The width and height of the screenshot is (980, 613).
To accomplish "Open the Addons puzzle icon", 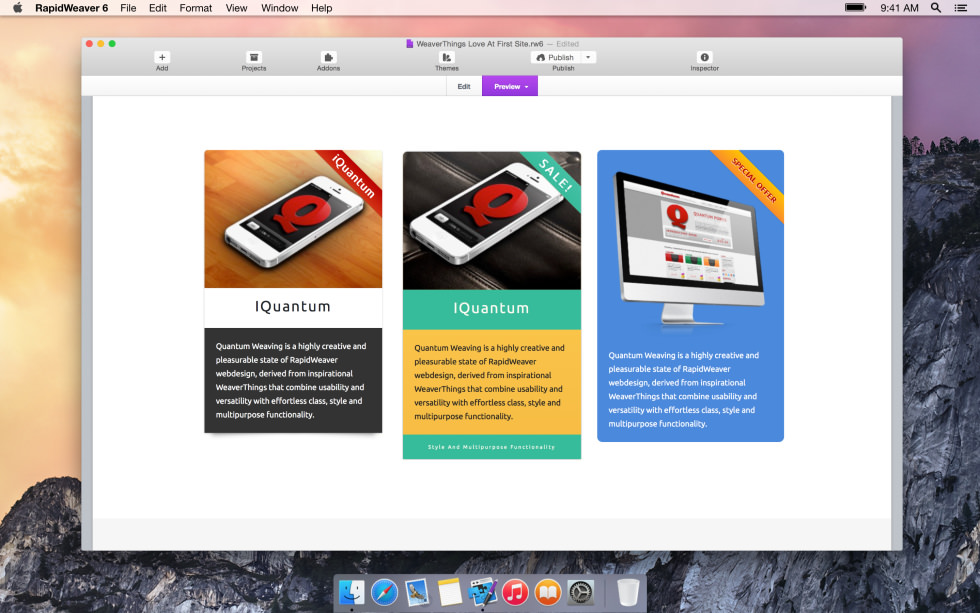I will (328, 57).
